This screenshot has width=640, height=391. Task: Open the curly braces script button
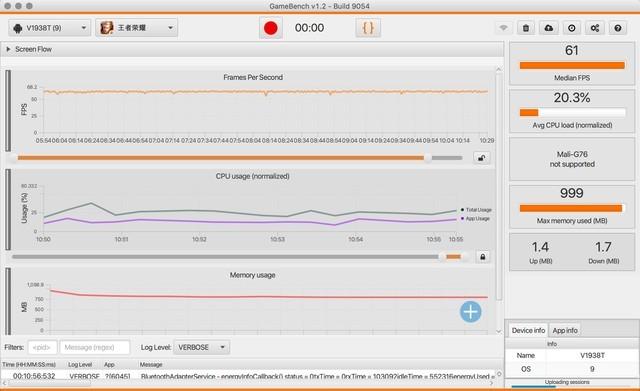tap(368, 28)
